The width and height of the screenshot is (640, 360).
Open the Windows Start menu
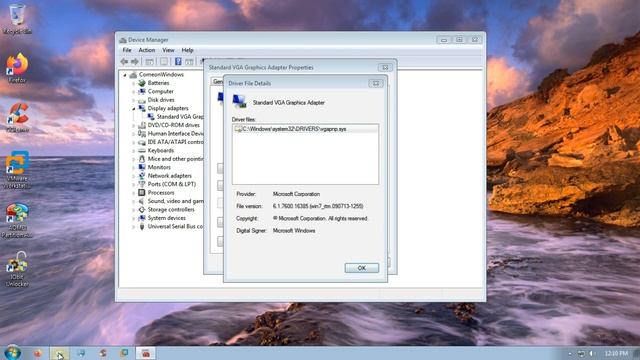(13, 352)
